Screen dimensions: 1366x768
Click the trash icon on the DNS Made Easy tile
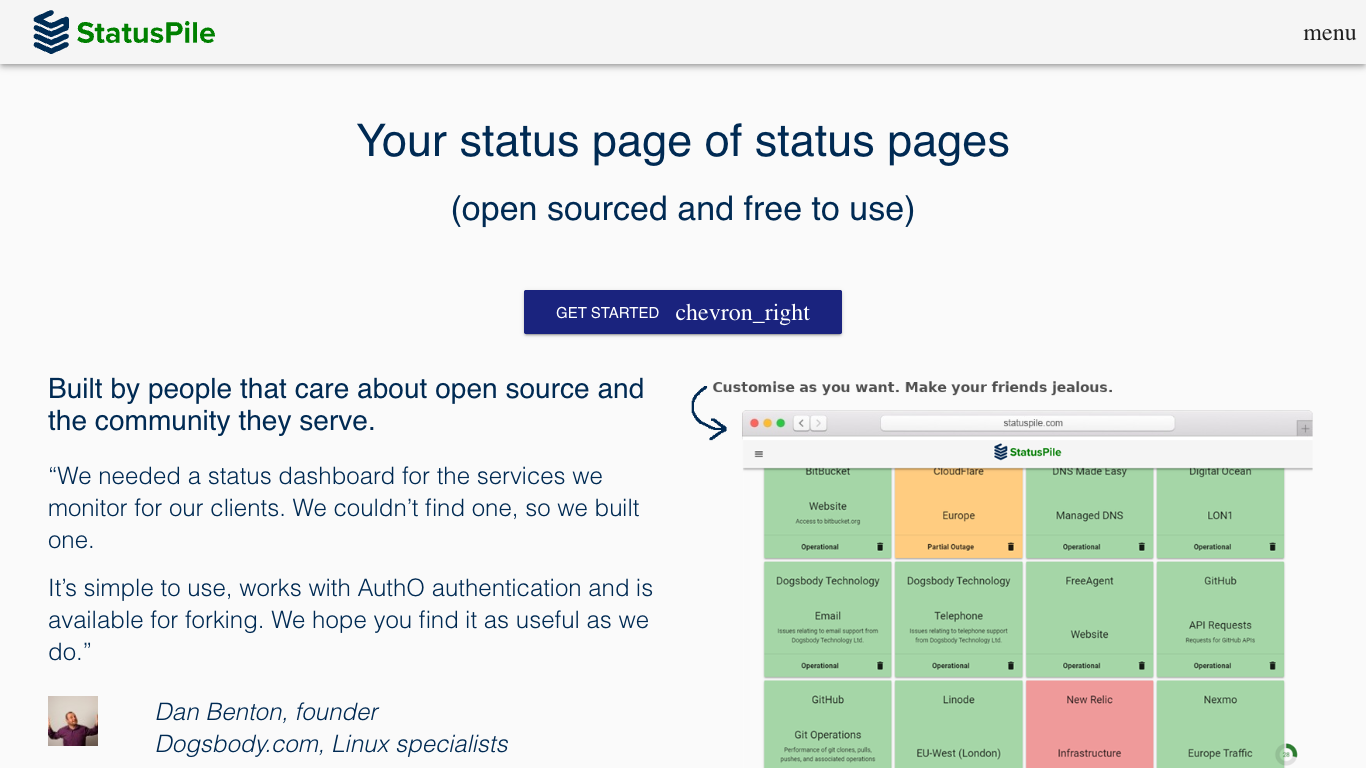coord(1142,547)
